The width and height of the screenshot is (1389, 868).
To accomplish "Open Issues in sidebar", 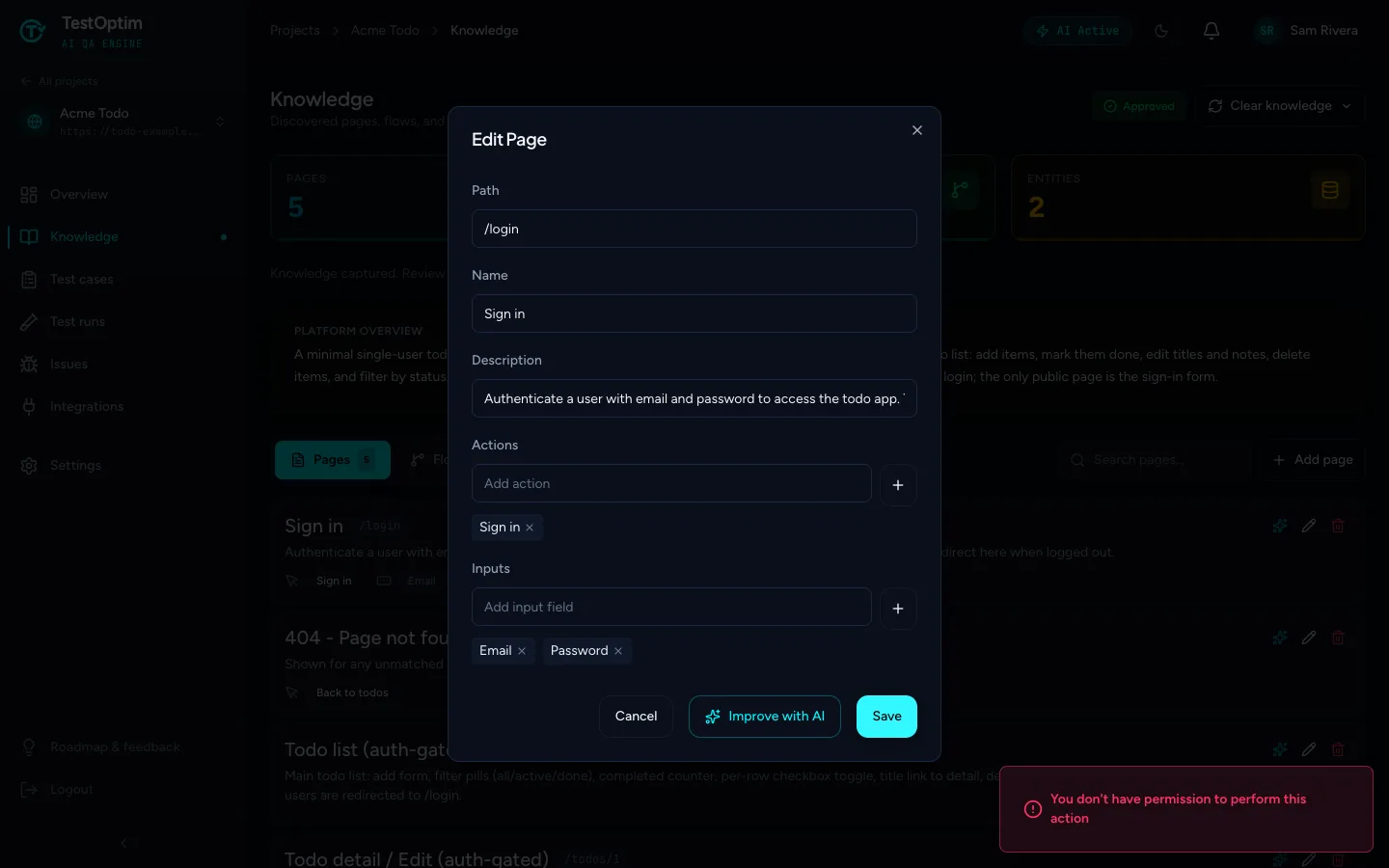I will tap(123, 365).
